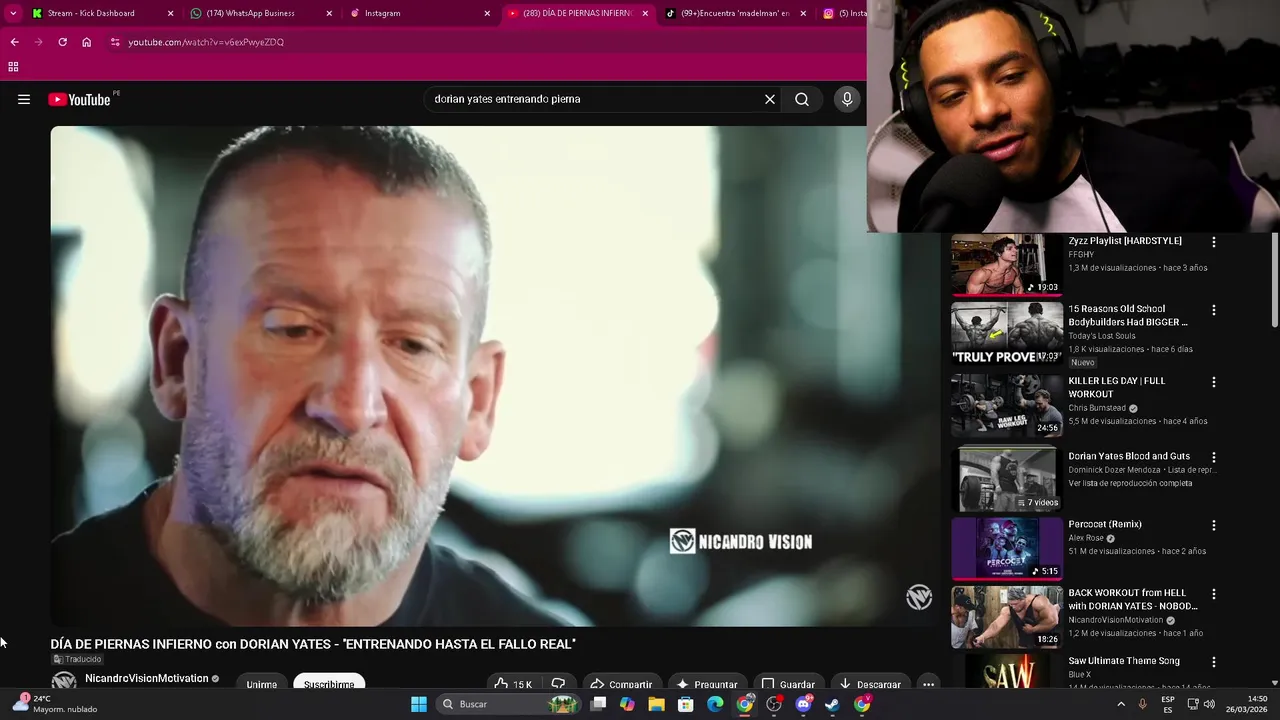This screenshot has height=720, width=1280.
Task: Close the Instagram tab
Action: tap(487, 13)
